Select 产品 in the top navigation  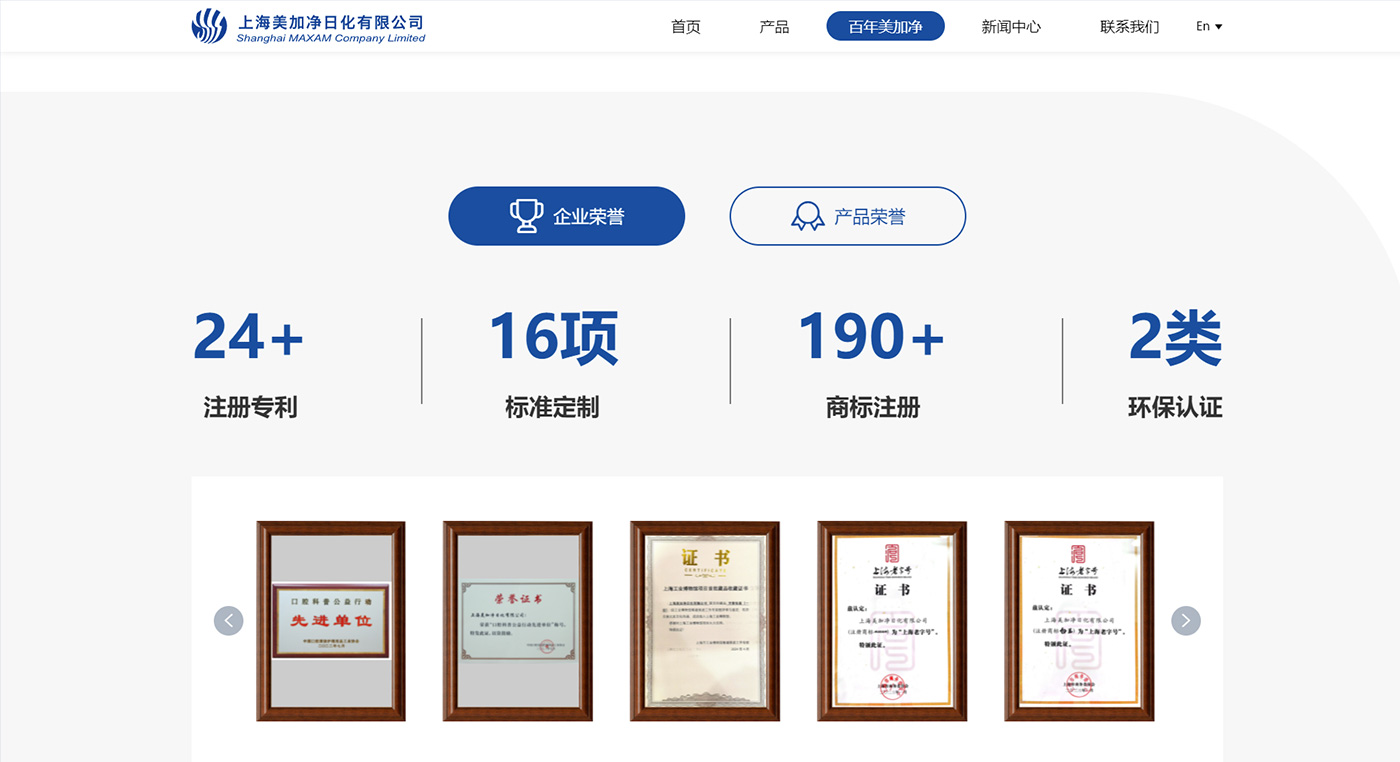point(774,27)
